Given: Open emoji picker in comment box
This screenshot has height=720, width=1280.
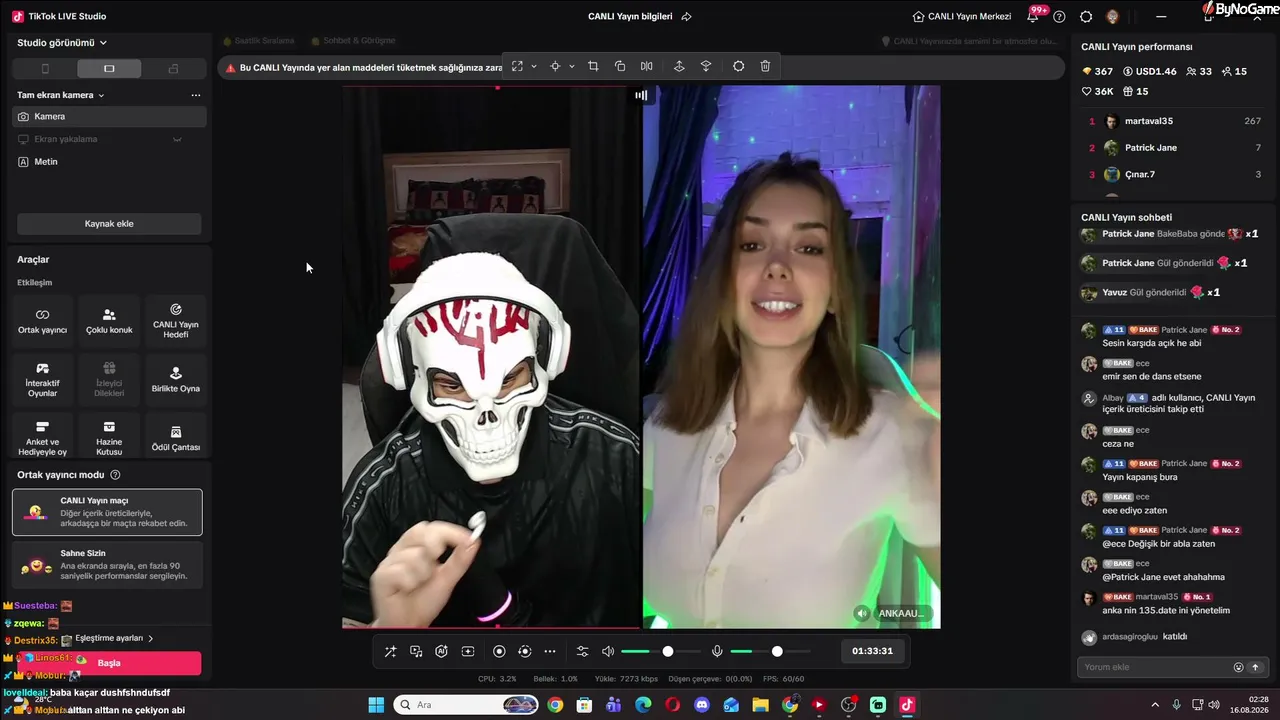Looking at the screenshot, I should pyautogui.click(x=1238, y=667).
